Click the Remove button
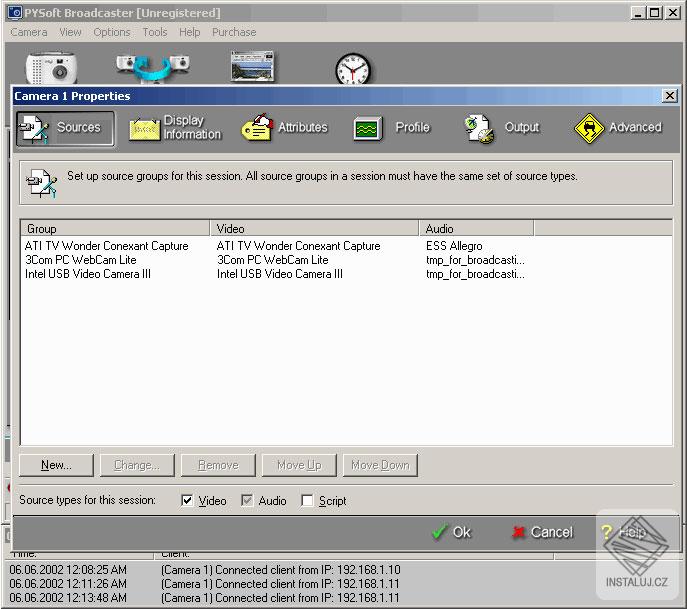The height and width of the screenshot is (609, 687). coord(218,465)
